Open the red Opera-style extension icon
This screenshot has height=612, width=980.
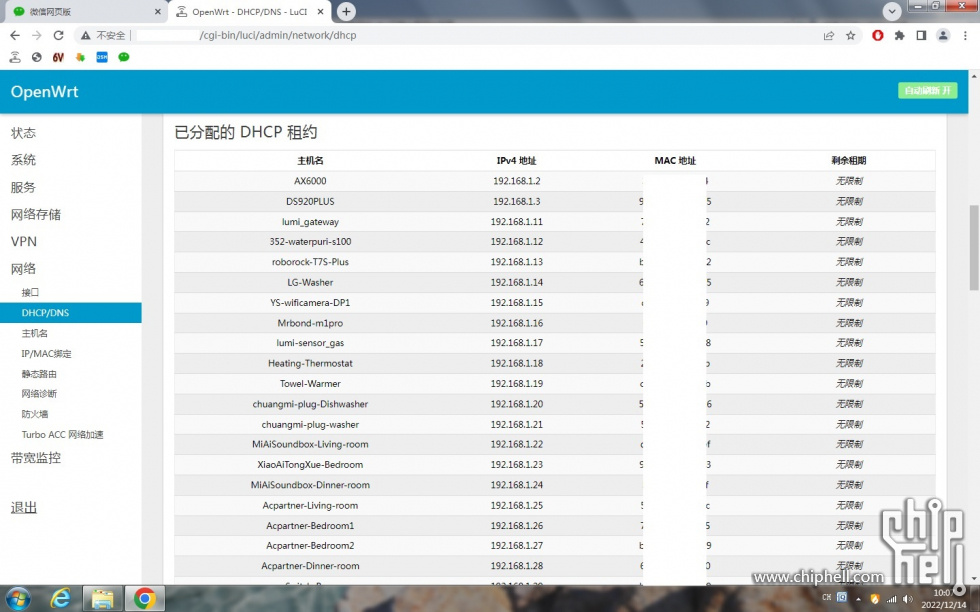[878, 36]
